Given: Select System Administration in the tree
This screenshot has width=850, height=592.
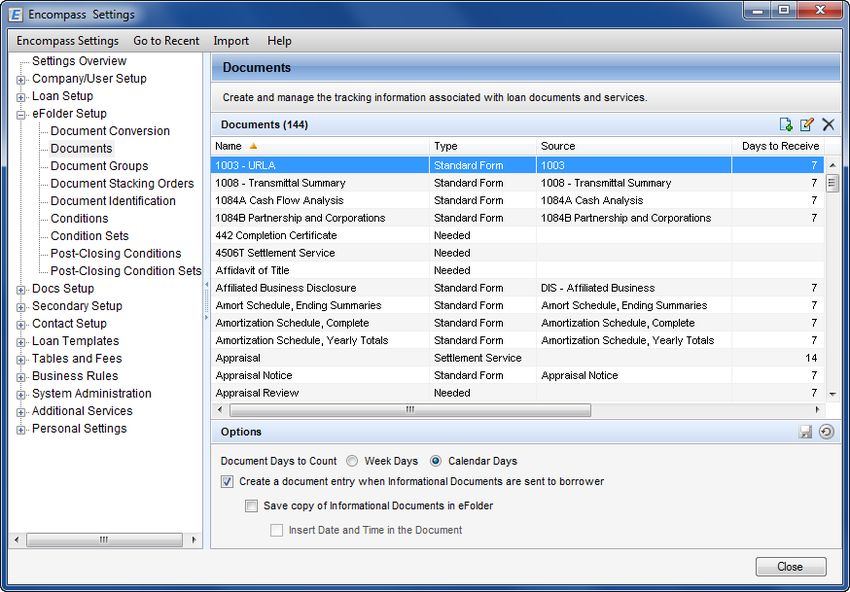Looking at the screenshot, I should (x=92, y=394).
